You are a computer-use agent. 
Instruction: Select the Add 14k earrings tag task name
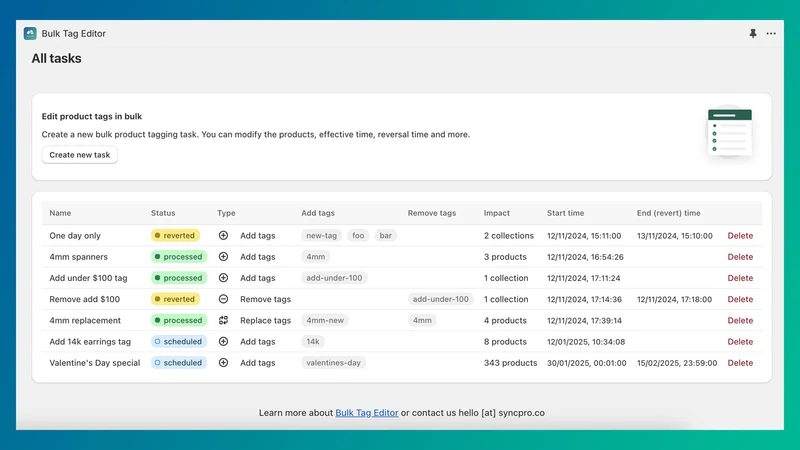point(90,341)
